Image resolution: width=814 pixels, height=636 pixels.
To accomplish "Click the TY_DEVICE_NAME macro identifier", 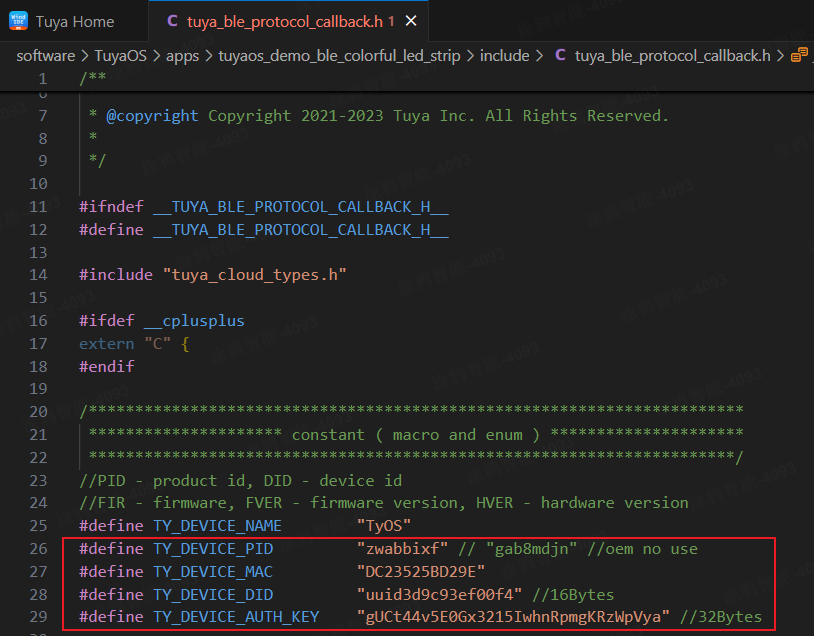I will click(x=217, y=526).
